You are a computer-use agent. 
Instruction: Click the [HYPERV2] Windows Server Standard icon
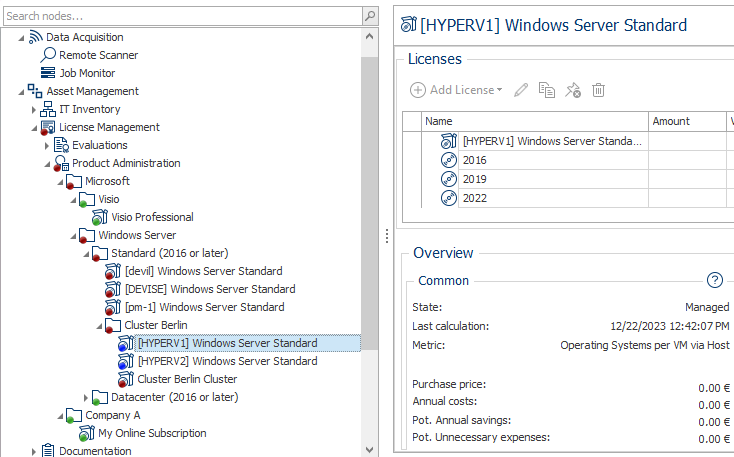[x=126, y=361]
